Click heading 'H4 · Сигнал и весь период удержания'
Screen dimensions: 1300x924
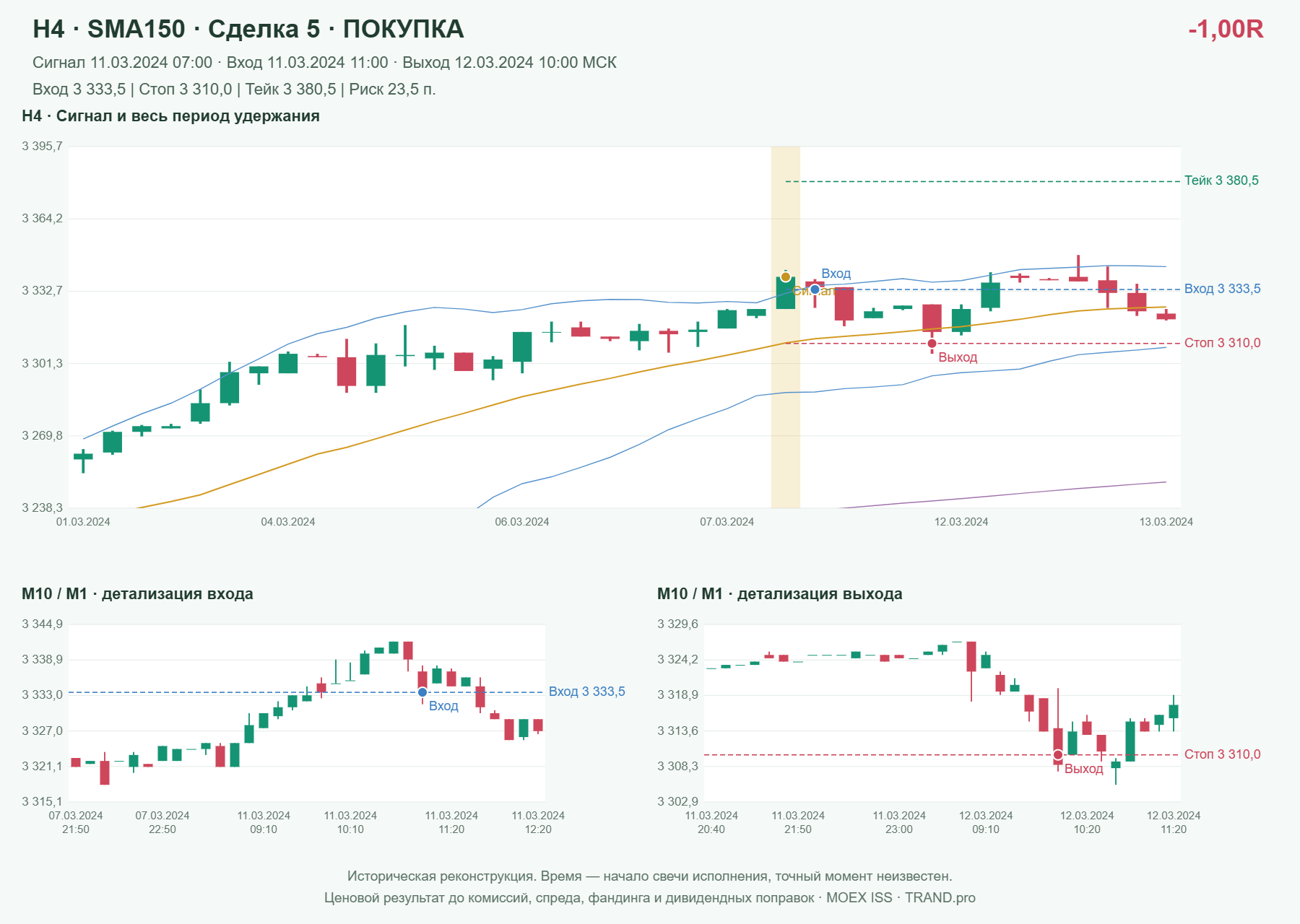(x=170, y=116)
